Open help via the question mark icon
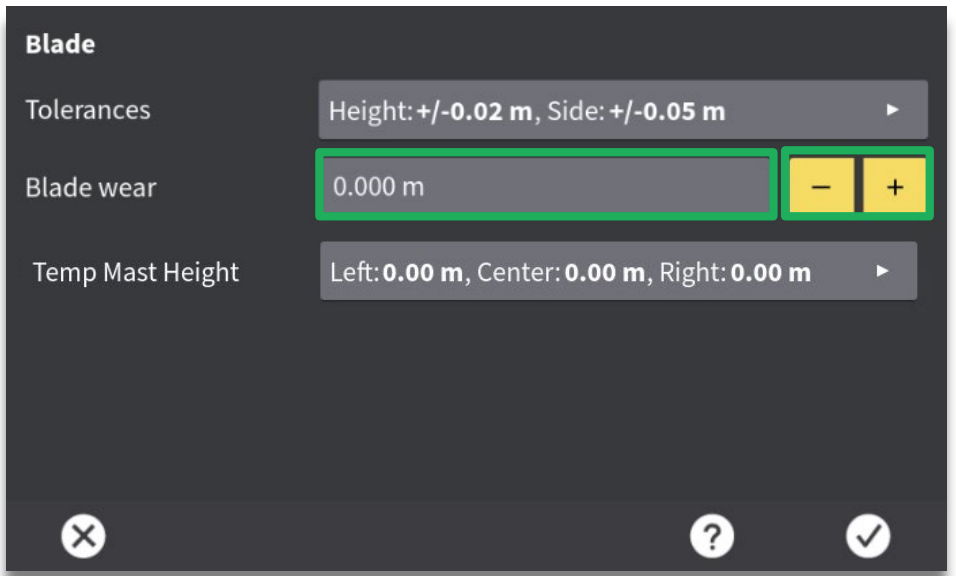 [711, 537]
